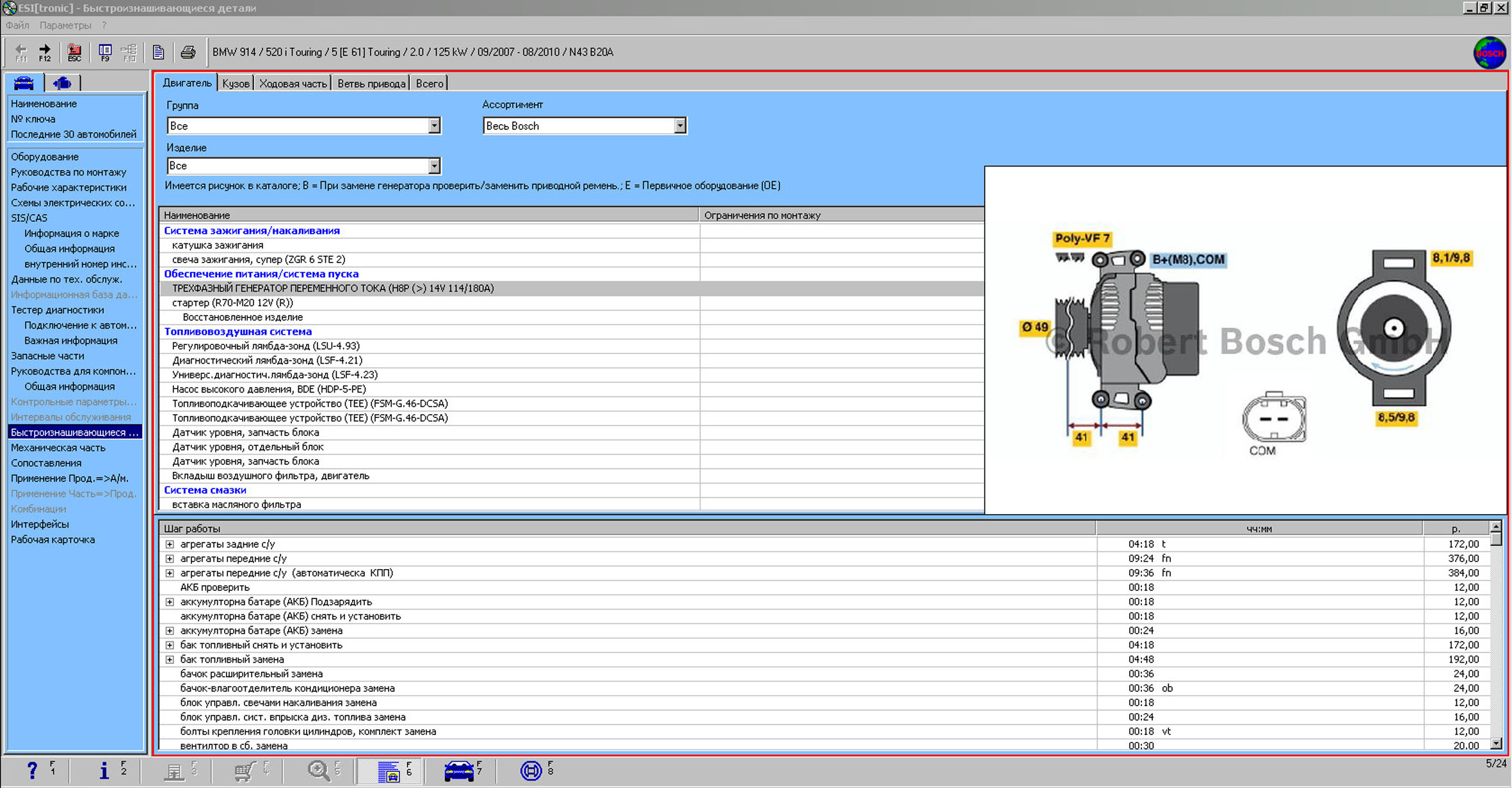Click the back arrow F11 toolbar icon
Viewport: 1512px width, 788px height.
[x=21, y=52]
